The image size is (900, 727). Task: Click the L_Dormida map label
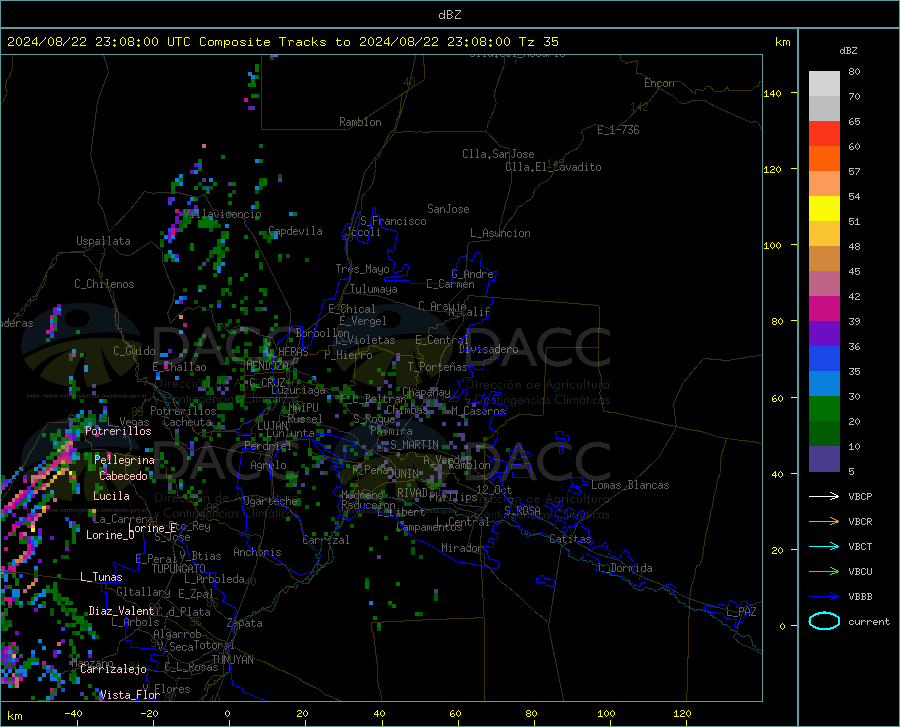[x=624, y=568]
